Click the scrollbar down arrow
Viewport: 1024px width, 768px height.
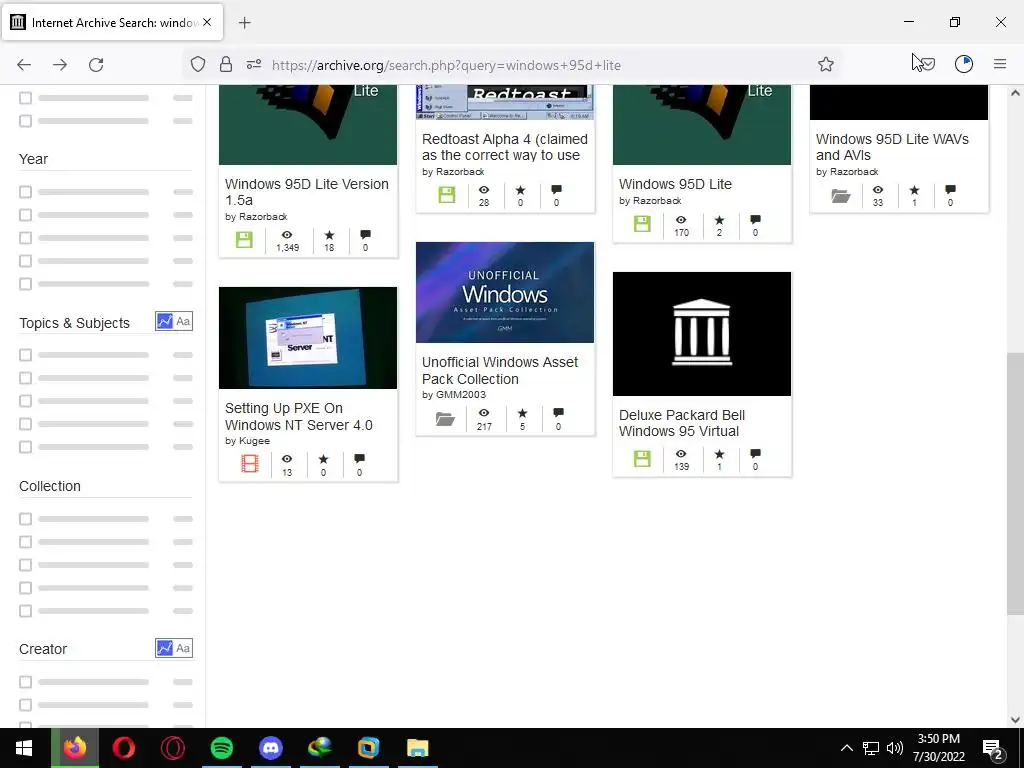pyautogui.click(x=1015, y=720)
